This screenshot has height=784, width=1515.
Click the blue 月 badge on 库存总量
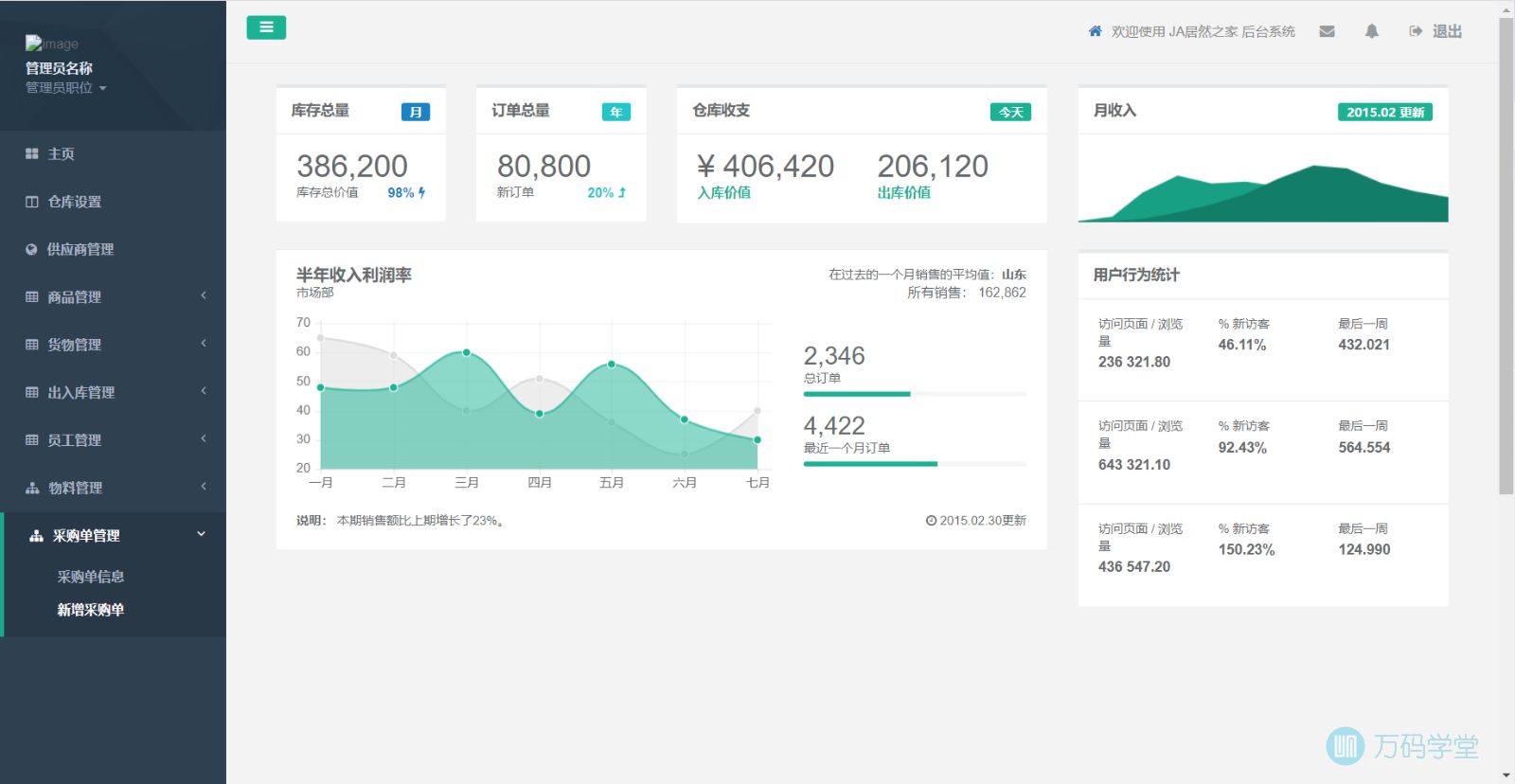click(x=416, y=112)
